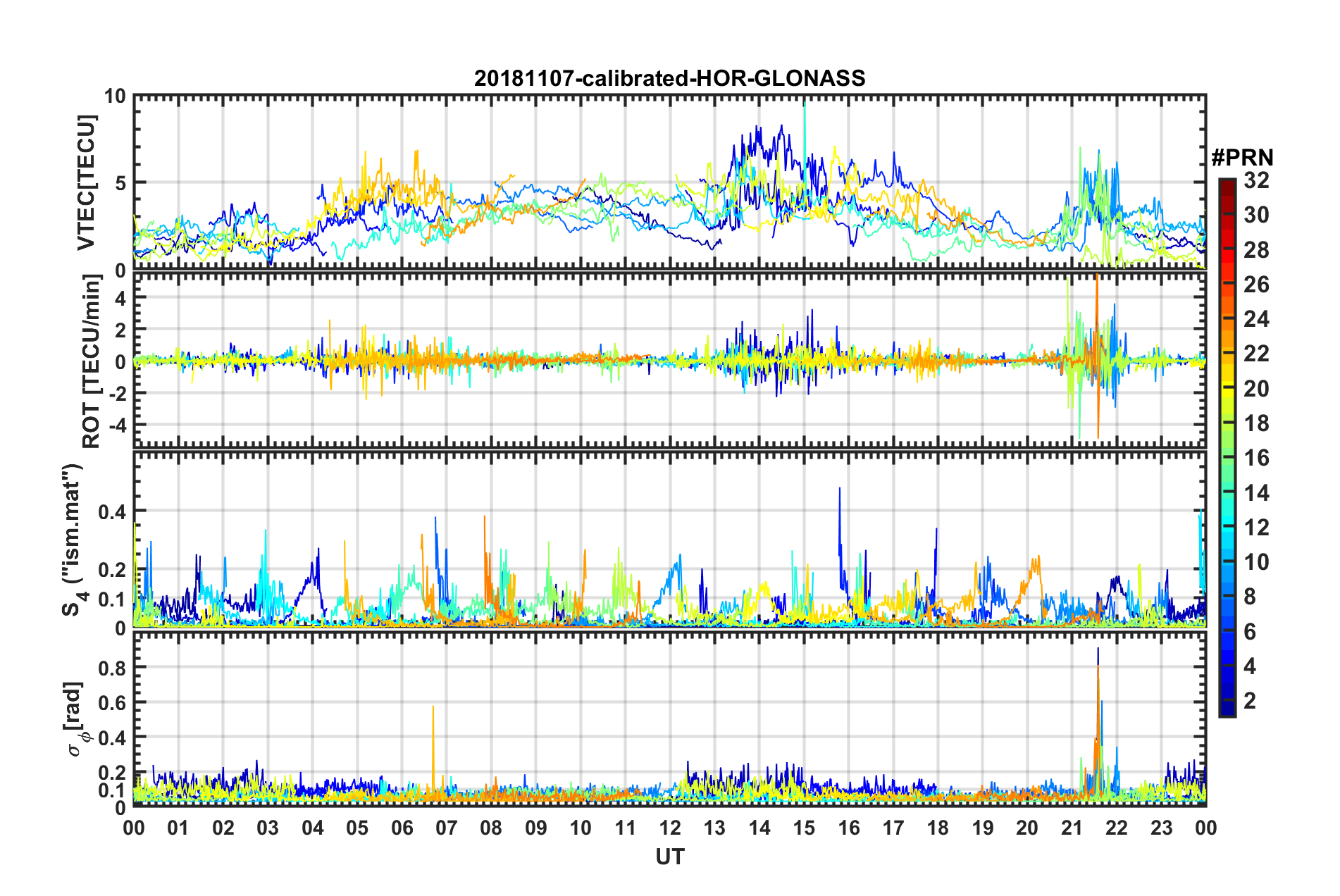Click the 6 label on the PRN colorbar

(1250, 632)
